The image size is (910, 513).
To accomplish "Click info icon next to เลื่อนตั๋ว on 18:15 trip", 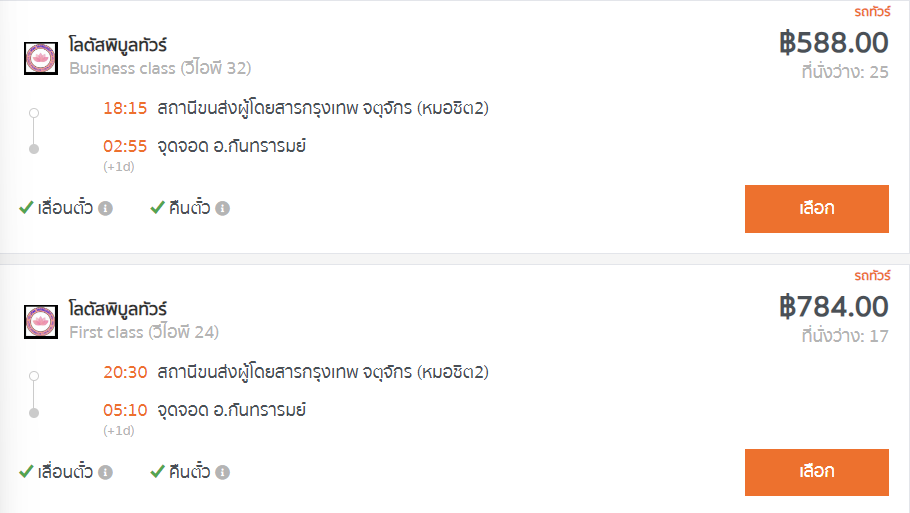I will click(x=105, y=208).
